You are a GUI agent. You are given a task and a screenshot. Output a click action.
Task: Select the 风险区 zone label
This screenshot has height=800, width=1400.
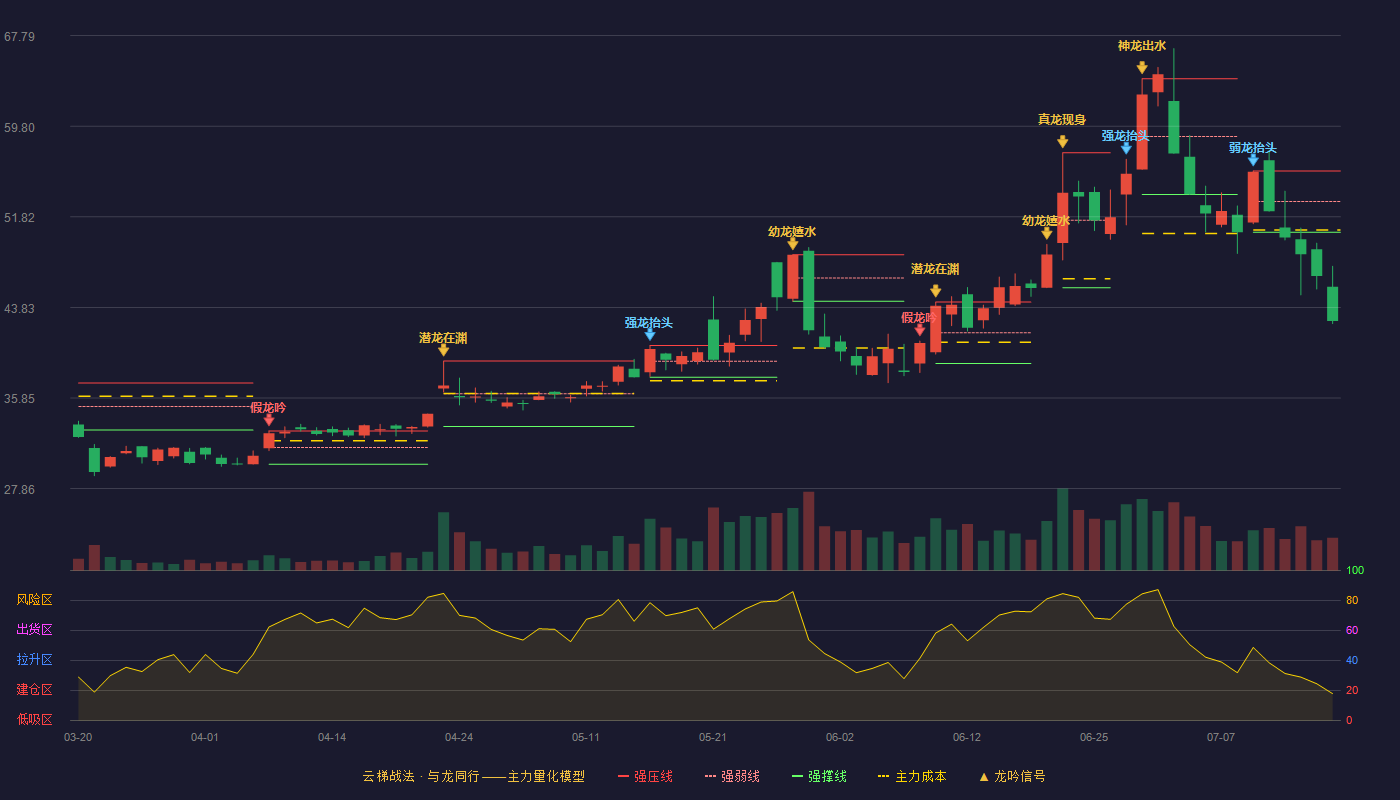click(34, 600)
